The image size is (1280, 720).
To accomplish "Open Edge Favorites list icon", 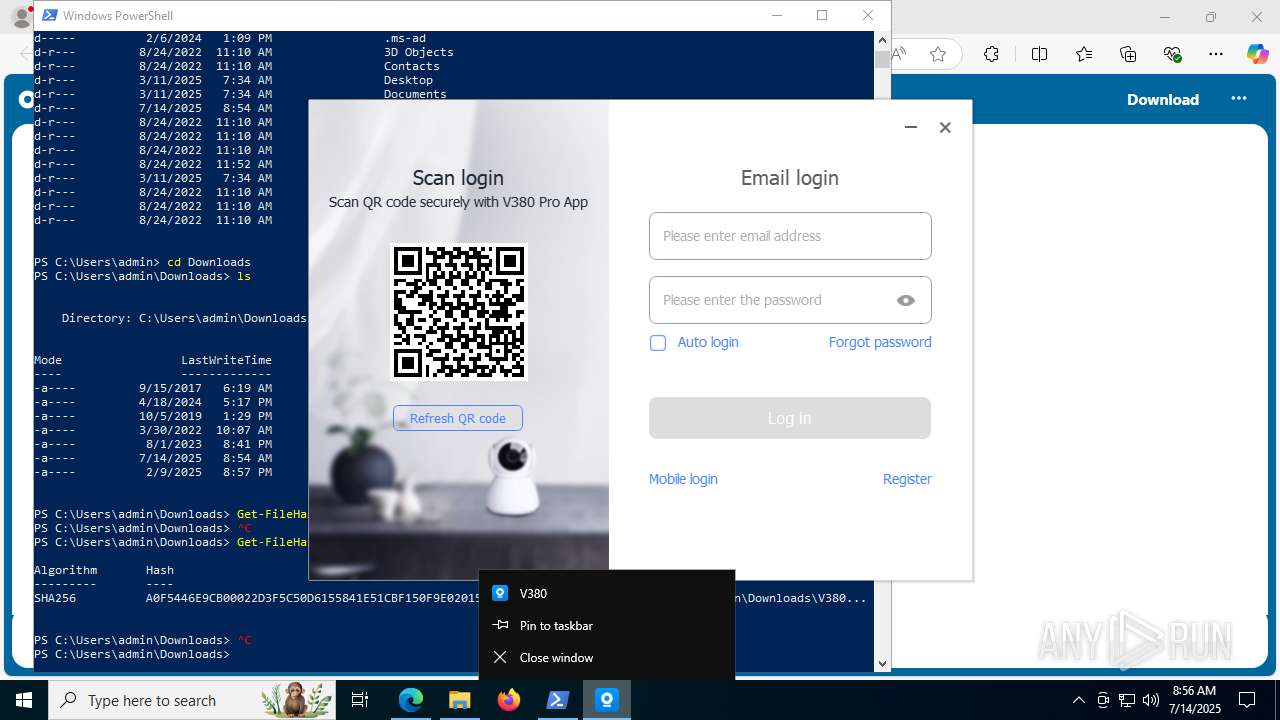I will [x=1084, y=54].
